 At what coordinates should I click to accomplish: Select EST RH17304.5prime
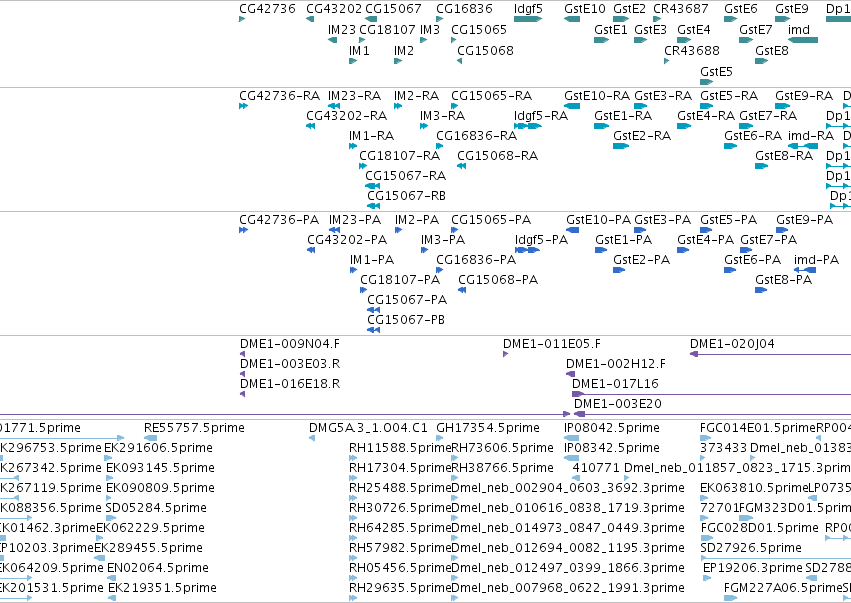[x=400, y=468]
